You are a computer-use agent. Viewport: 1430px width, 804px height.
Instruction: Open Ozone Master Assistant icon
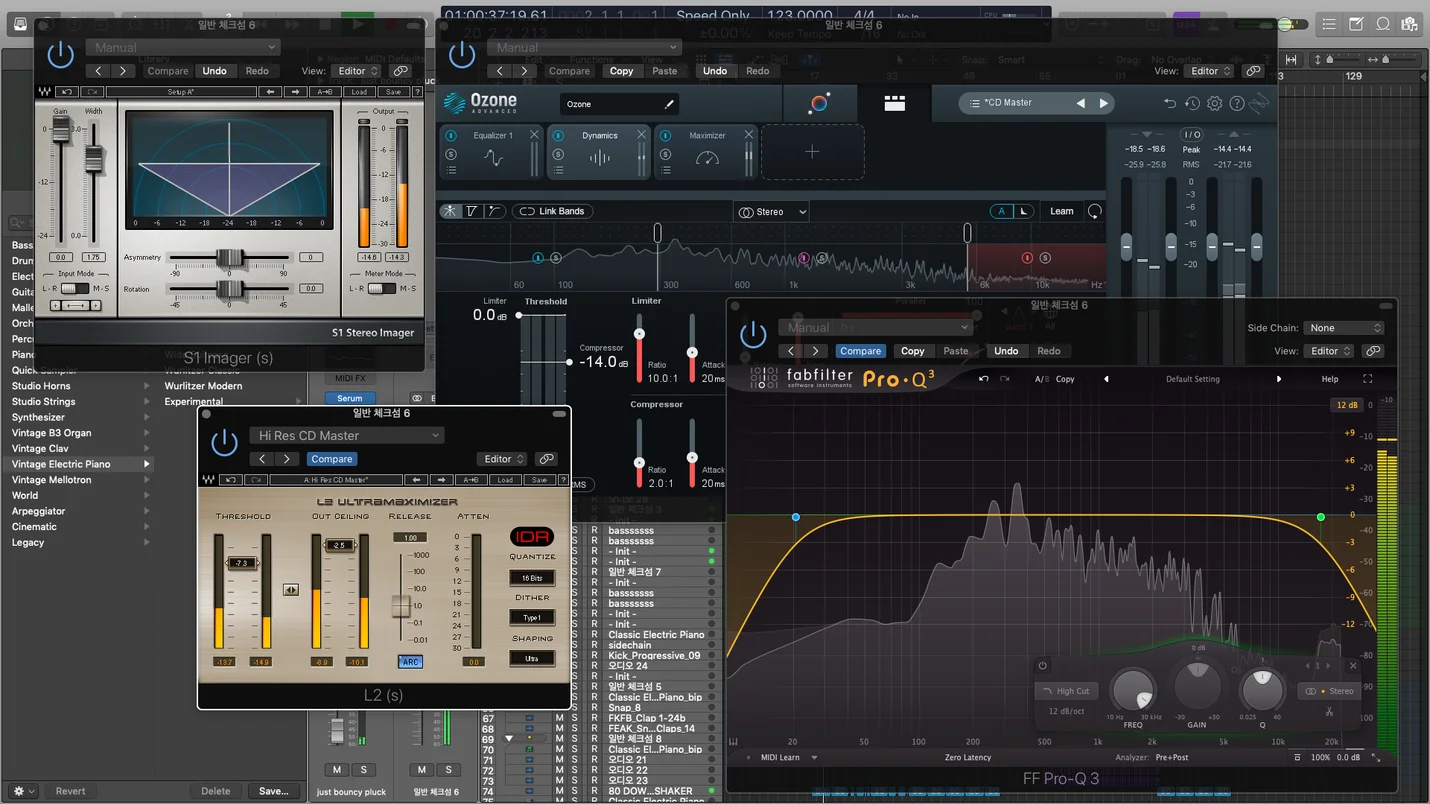(x=819, y=103)
